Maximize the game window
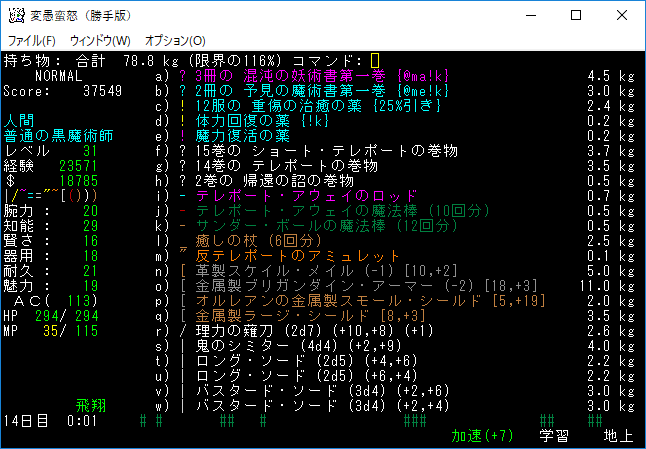 click(x=575, y=15)
